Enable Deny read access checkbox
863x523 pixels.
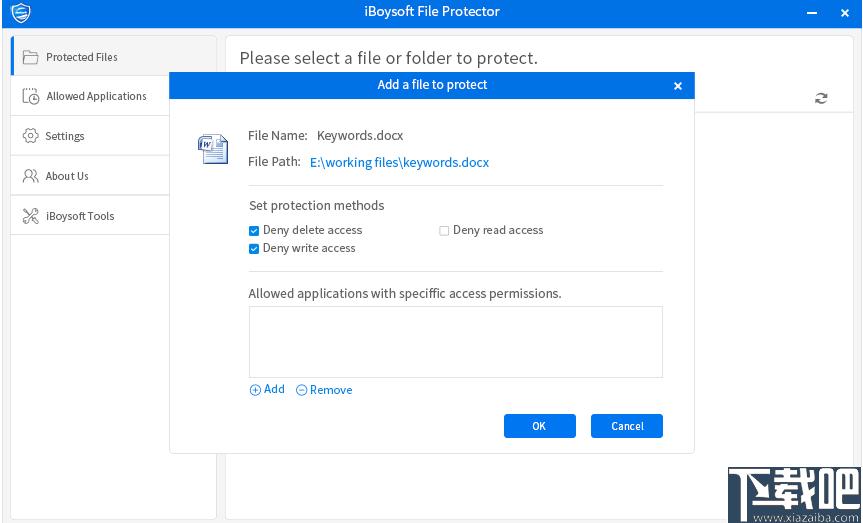coord(444,231)
